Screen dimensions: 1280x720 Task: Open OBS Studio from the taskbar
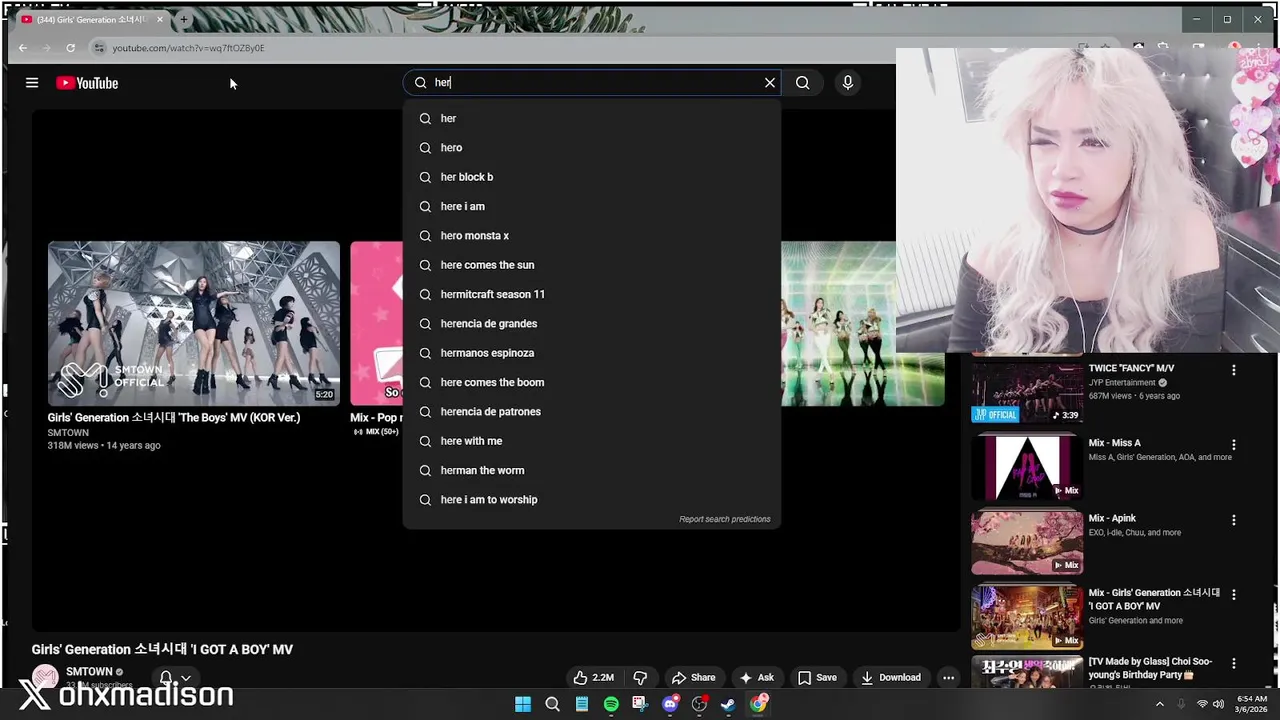pos(699,704)
